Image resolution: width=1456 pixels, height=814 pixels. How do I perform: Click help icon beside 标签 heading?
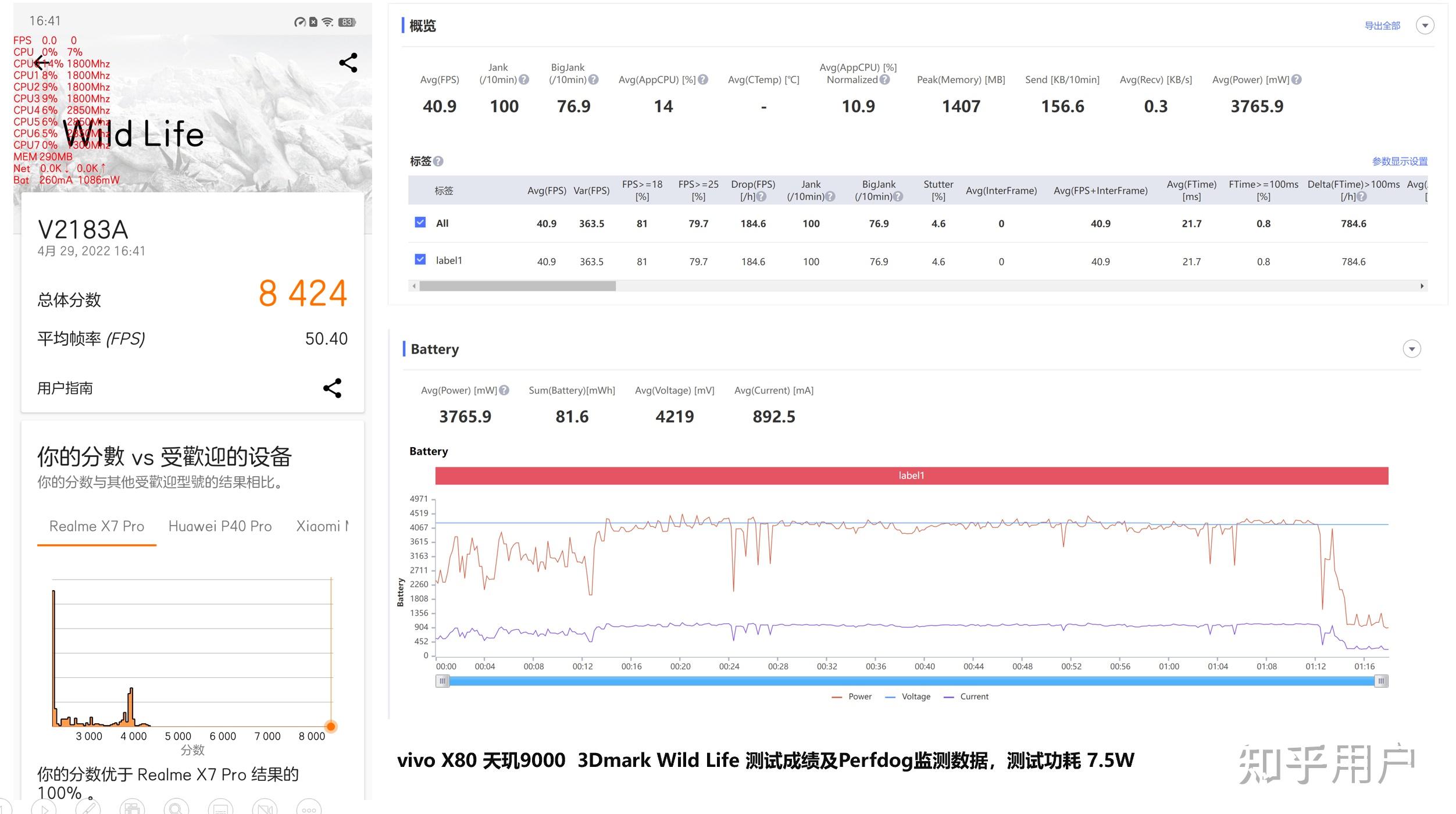pos(438,162)
